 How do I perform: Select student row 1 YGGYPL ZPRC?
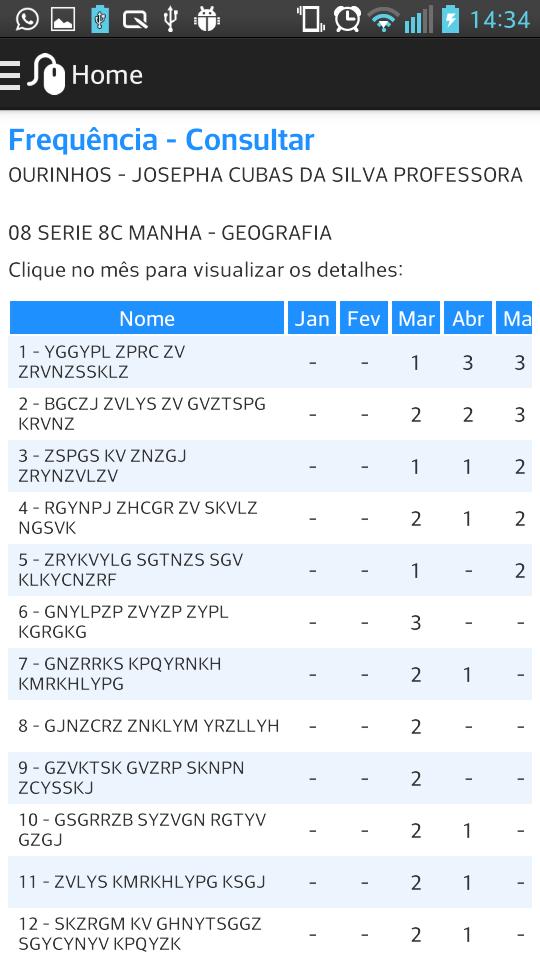(x=270, y=362)
